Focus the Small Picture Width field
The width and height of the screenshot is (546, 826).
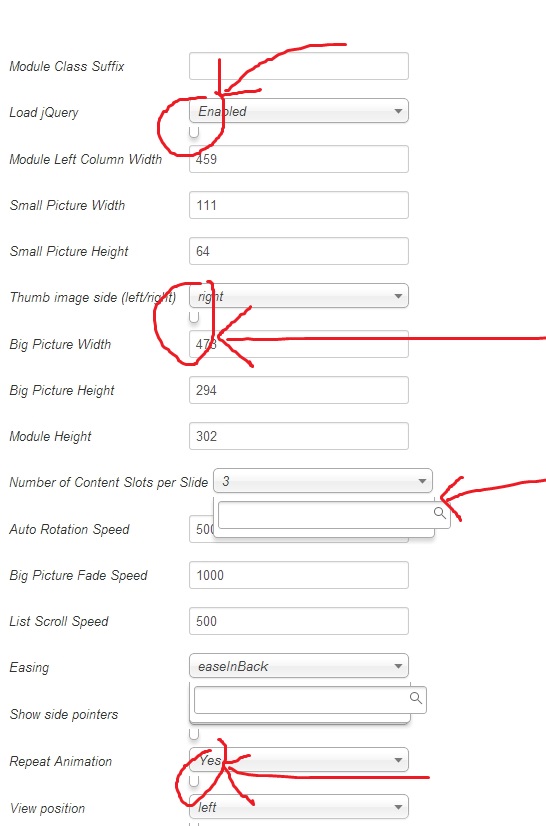coord(299,205)
